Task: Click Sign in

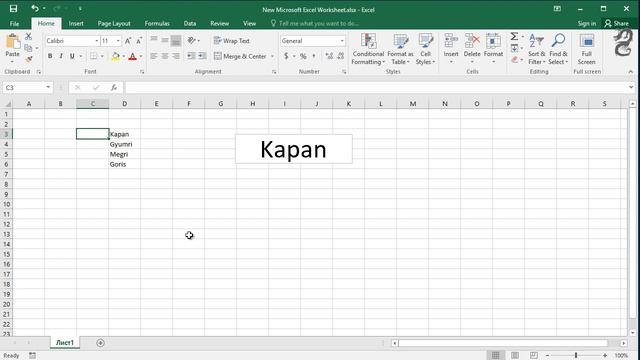Action: 587,24
